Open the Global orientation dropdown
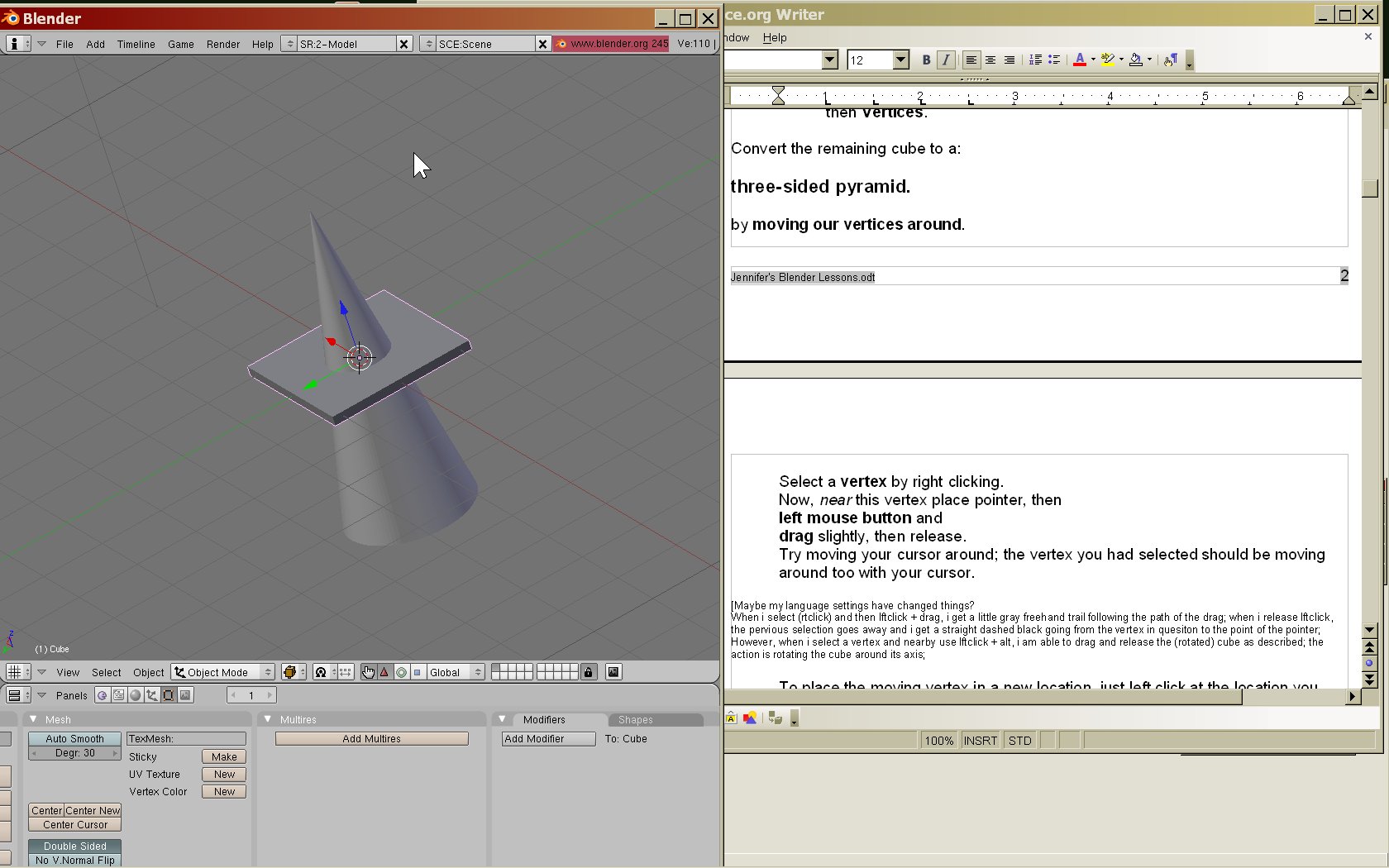1389x868 pixels. 455,672
